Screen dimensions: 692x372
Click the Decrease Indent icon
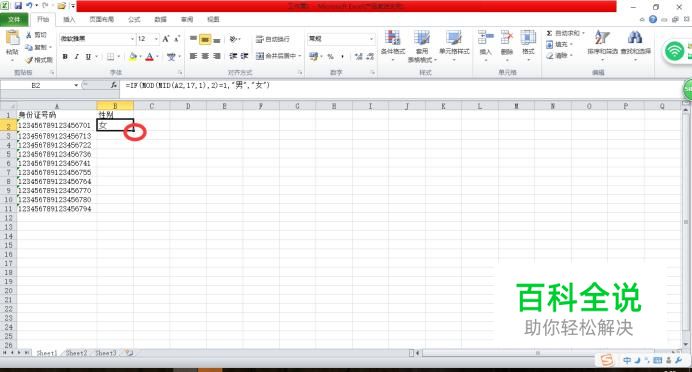(233, 56)
